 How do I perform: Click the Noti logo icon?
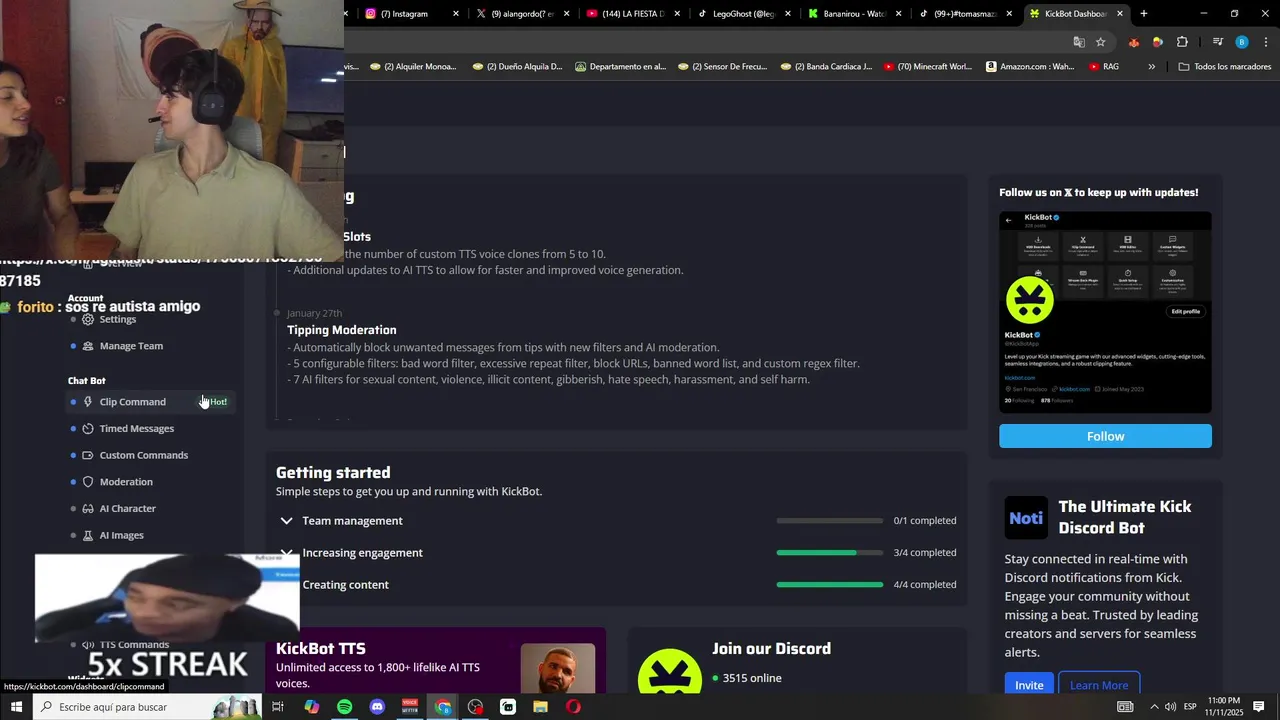coord(1026,518)
